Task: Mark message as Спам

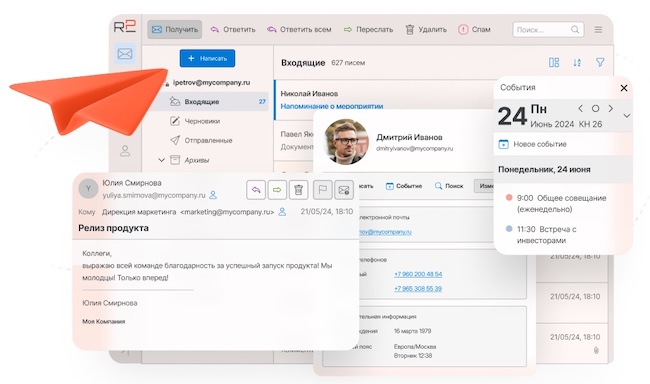Action: click(x=474, y=29)
